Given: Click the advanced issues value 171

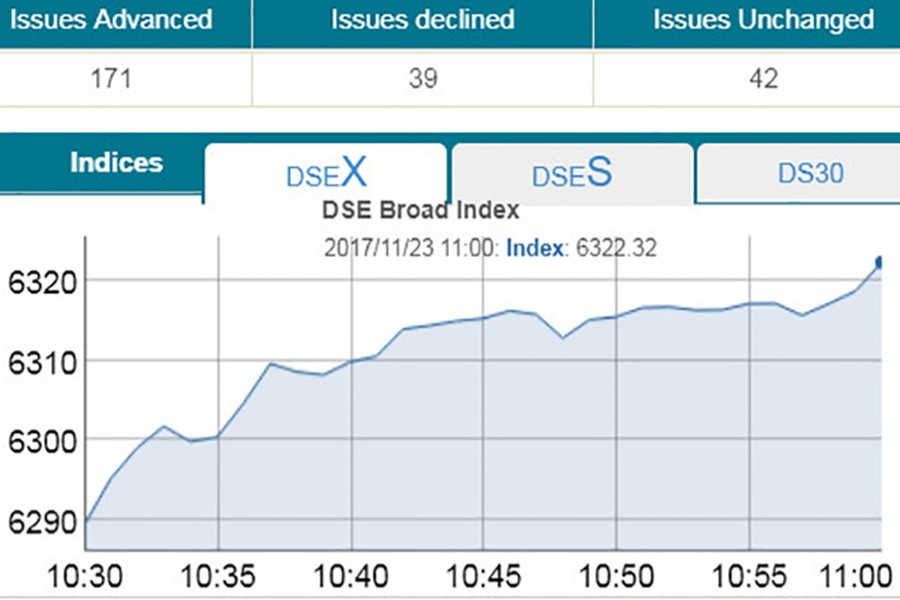Looking at the screenshot, I should point(110,78).
